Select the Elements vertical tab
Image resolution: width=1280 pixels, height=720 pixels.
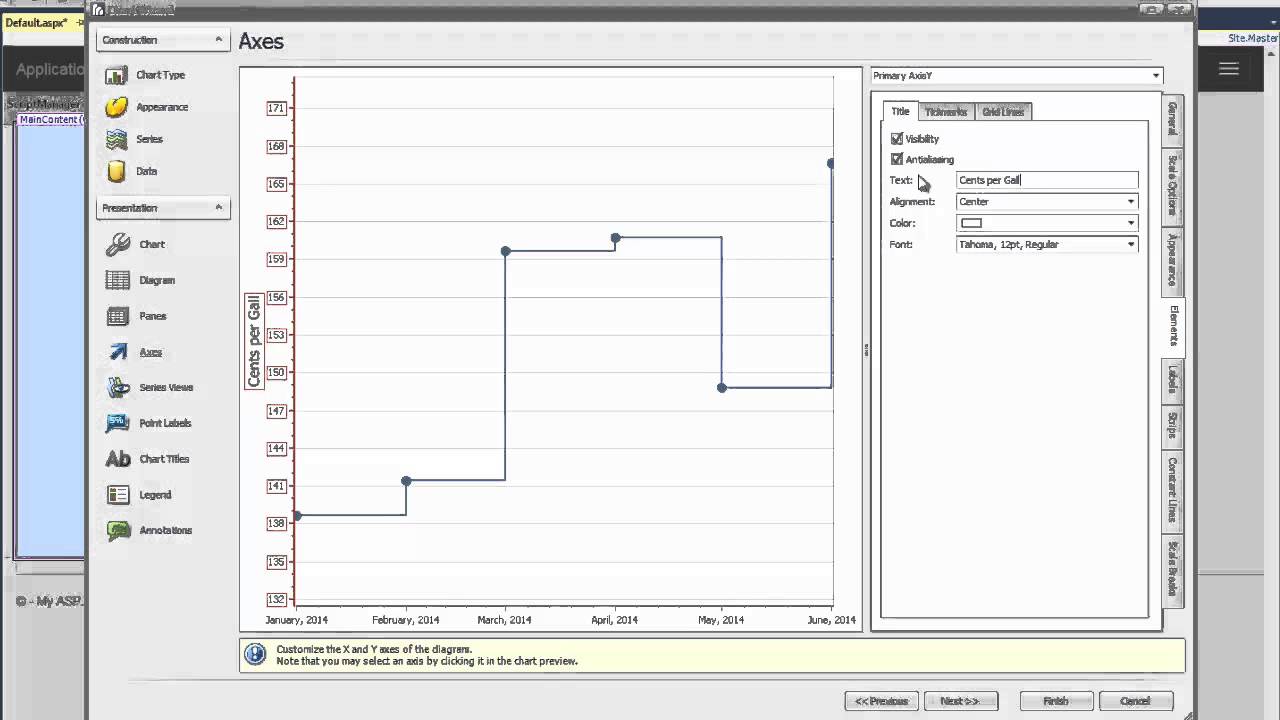[x=1174, y=326]
